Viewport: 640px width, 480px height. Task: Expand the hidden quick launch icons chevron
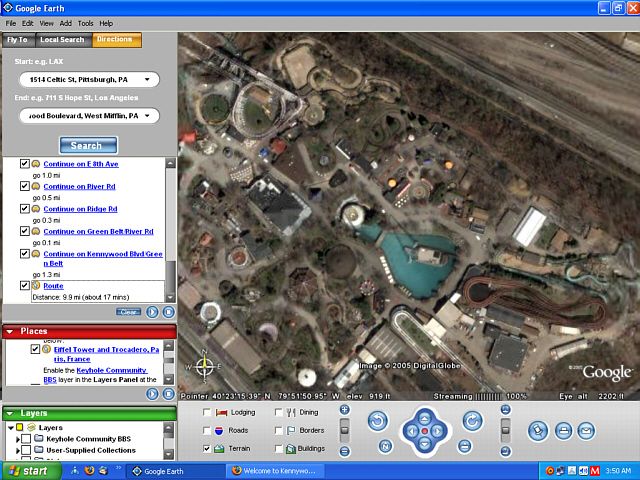[x=118, y=468]
